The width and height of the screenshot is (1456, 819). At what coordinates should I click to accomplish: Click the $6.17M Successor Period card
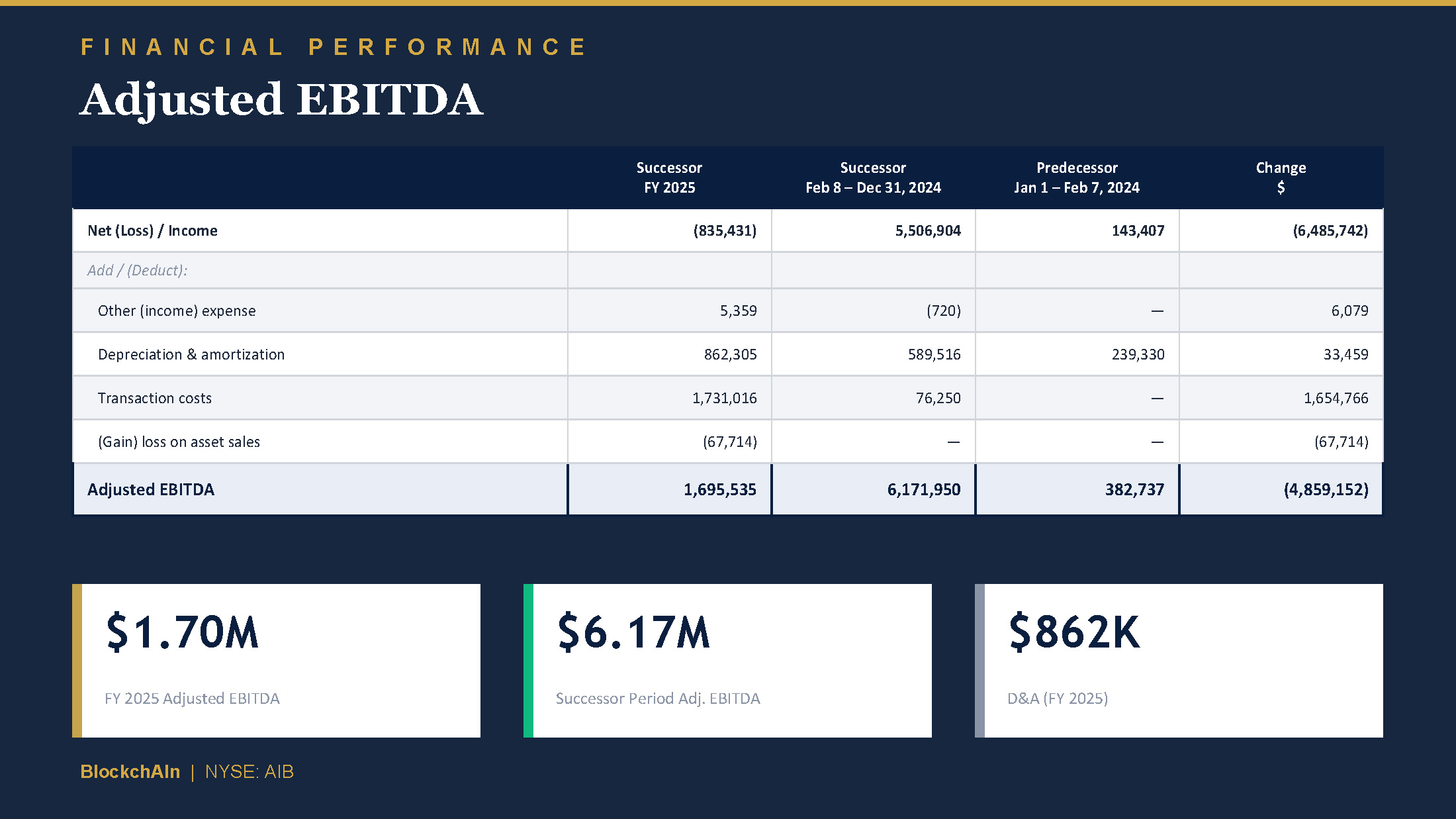tap(728, 660)
